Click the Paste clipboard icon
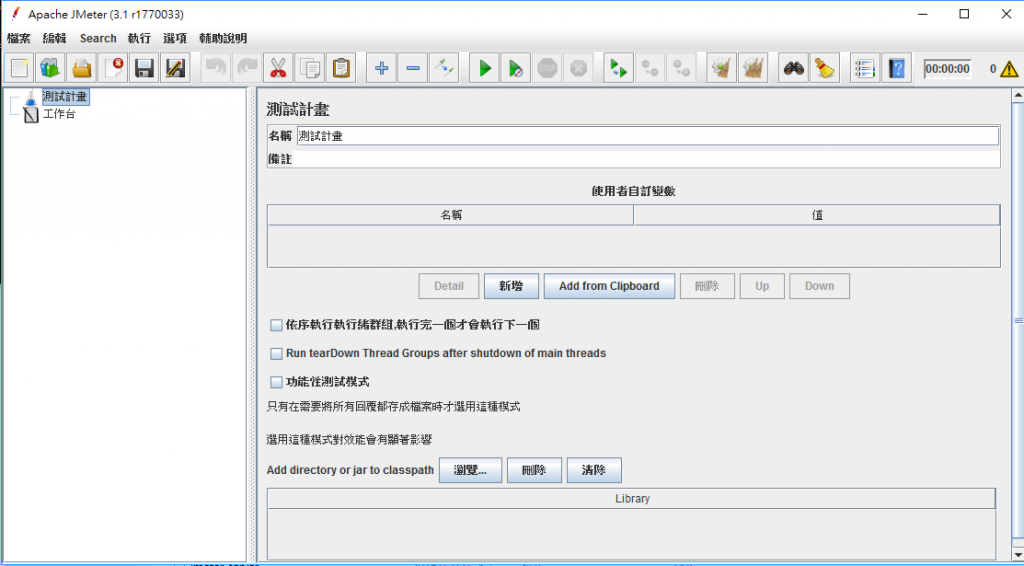Screen dimensions: 1024x566 tap(341, 68)
